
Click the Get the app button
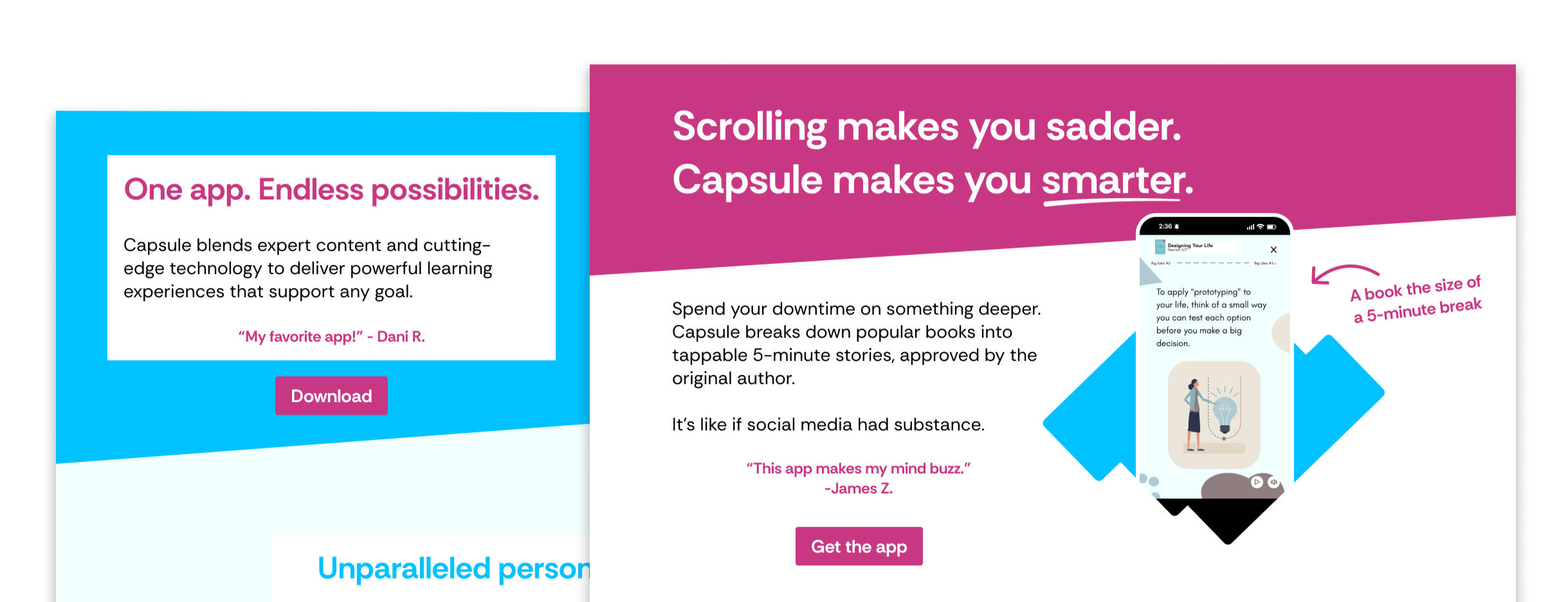pos(859,546)
